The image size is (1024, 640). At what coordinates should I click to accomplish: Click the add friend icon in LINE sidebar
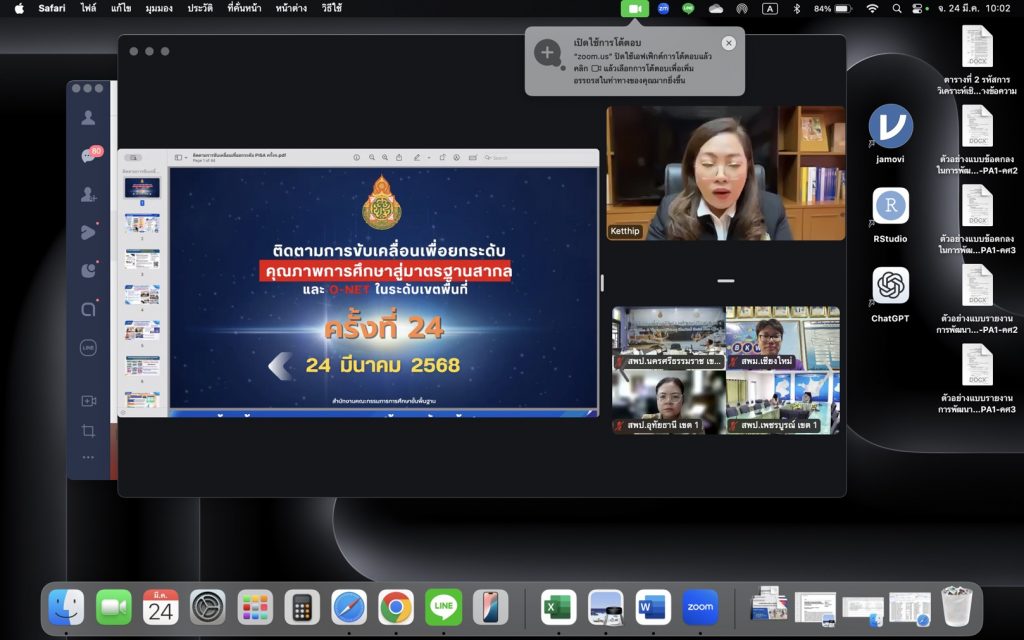coord(88,194)
